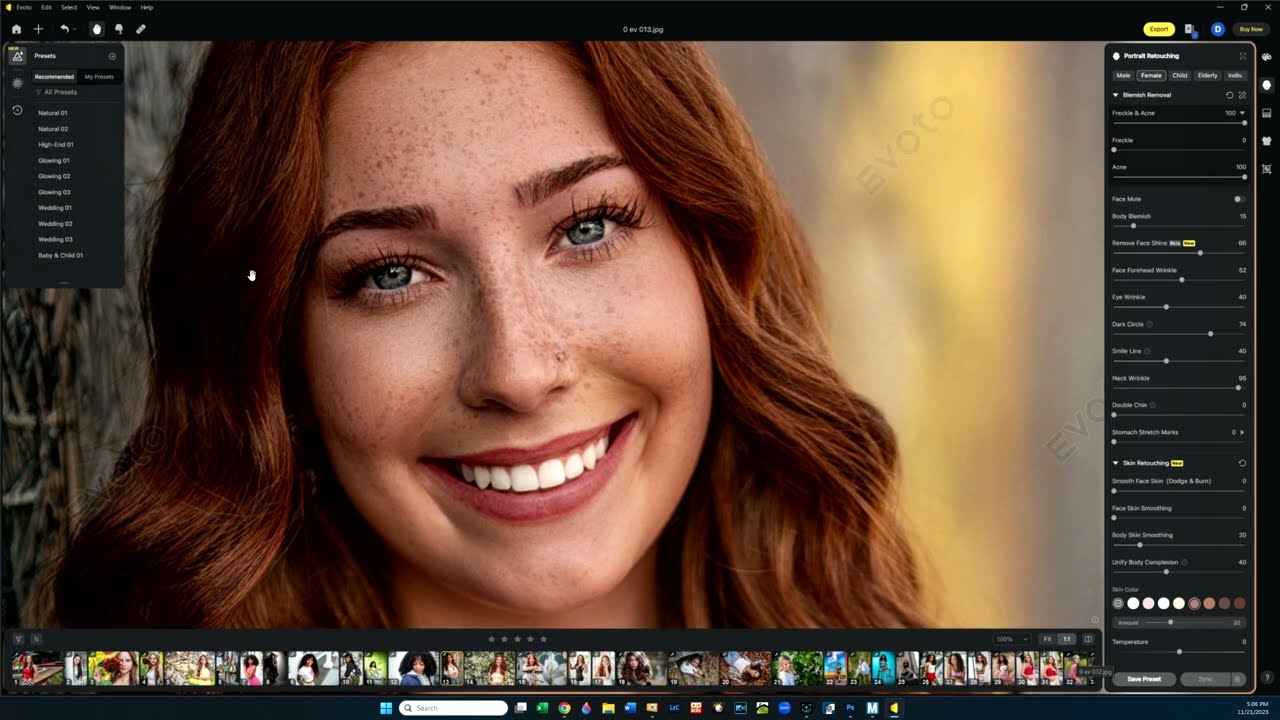Viewport: 1280px width, 720px height.
Task: Select the none skin color option
Action: coord(1118,603)
